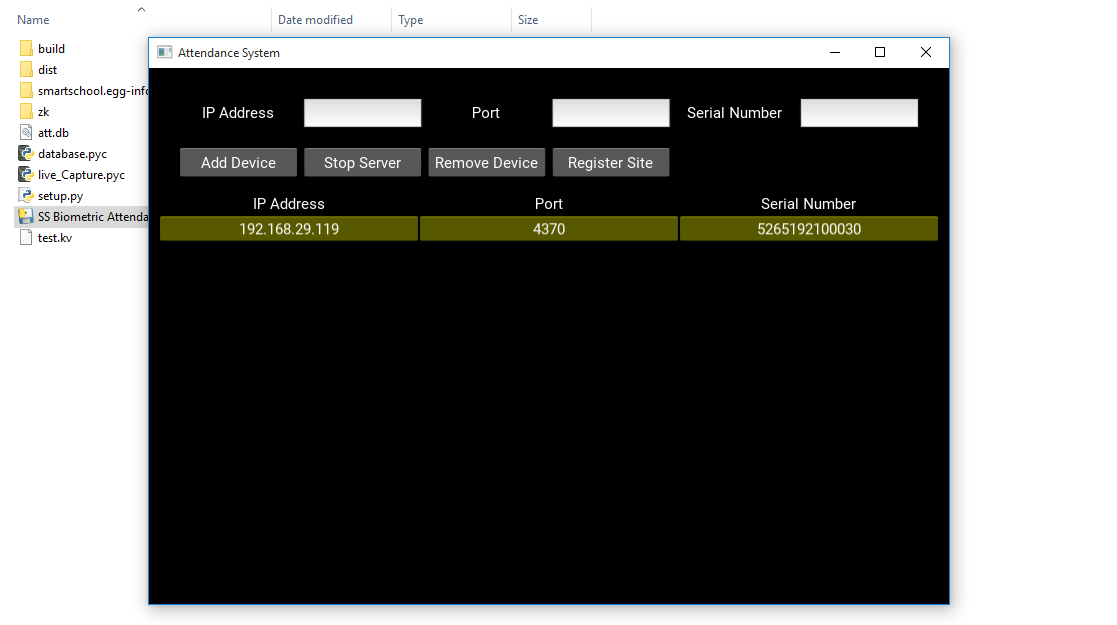
Task: Click the setup.py file icon
Action: tap(26, 196)
